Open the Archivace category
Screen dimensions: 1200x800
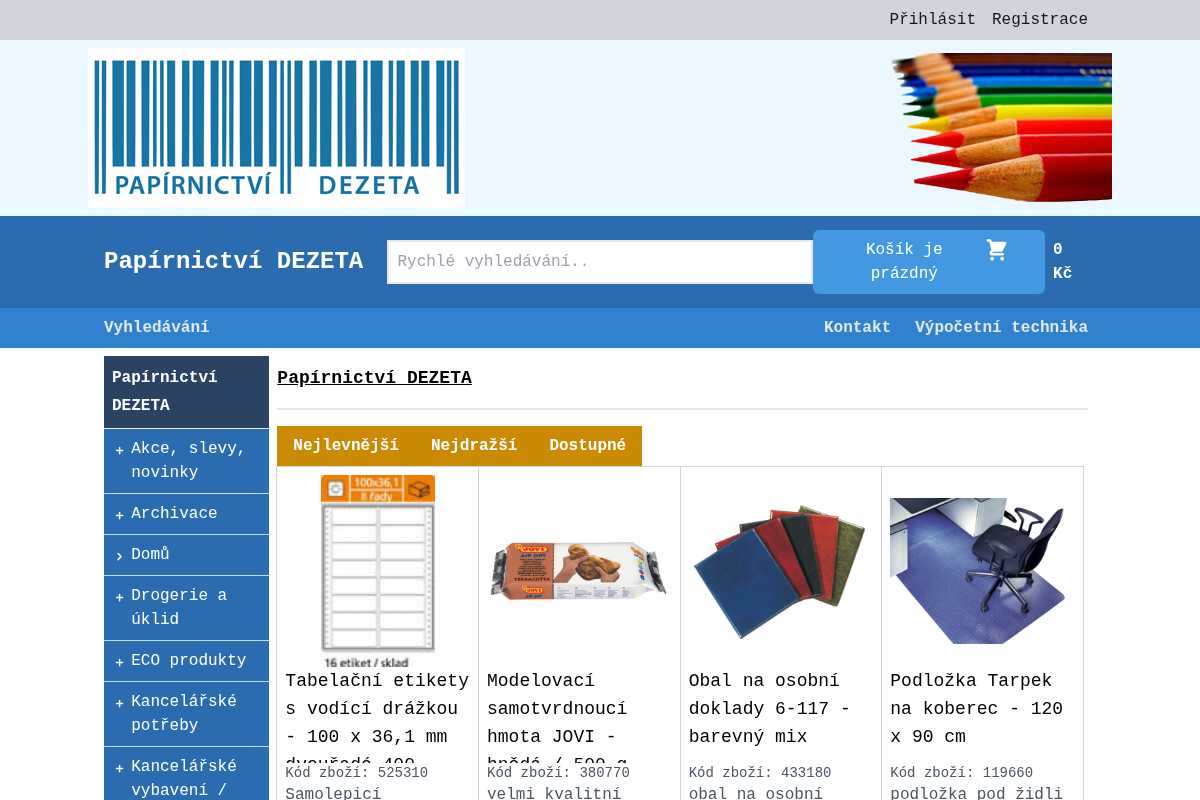[x=174, y=514]
